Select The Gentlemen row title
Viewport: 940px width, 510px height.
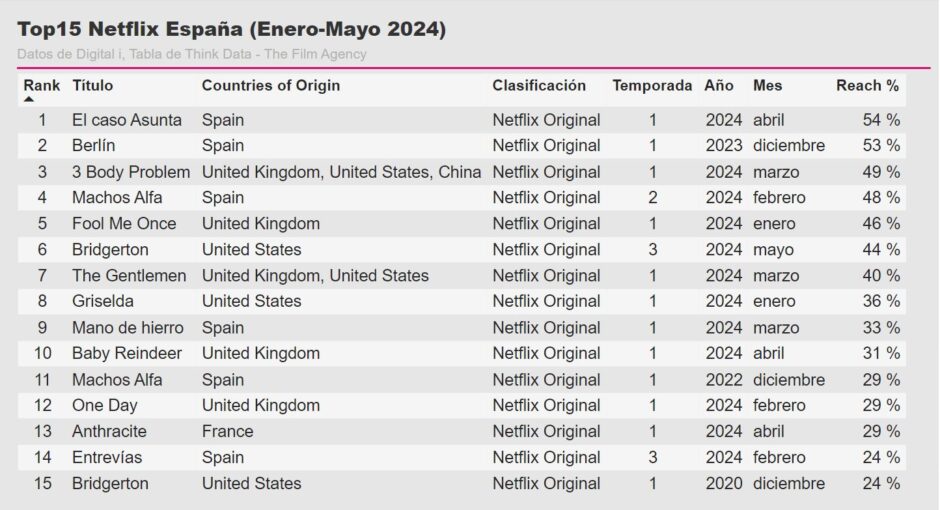(x=129, y=276)
